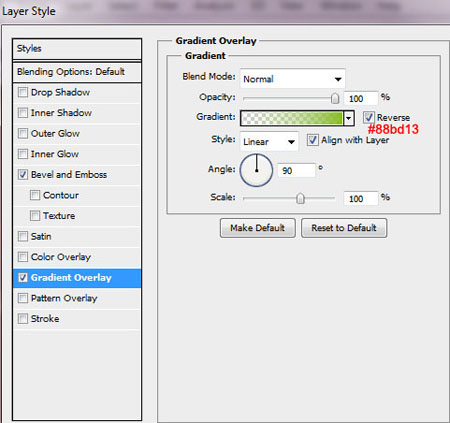This screenshot has height=423, width=450.
Task: Select the Styles list item
Action: [77, 49]
